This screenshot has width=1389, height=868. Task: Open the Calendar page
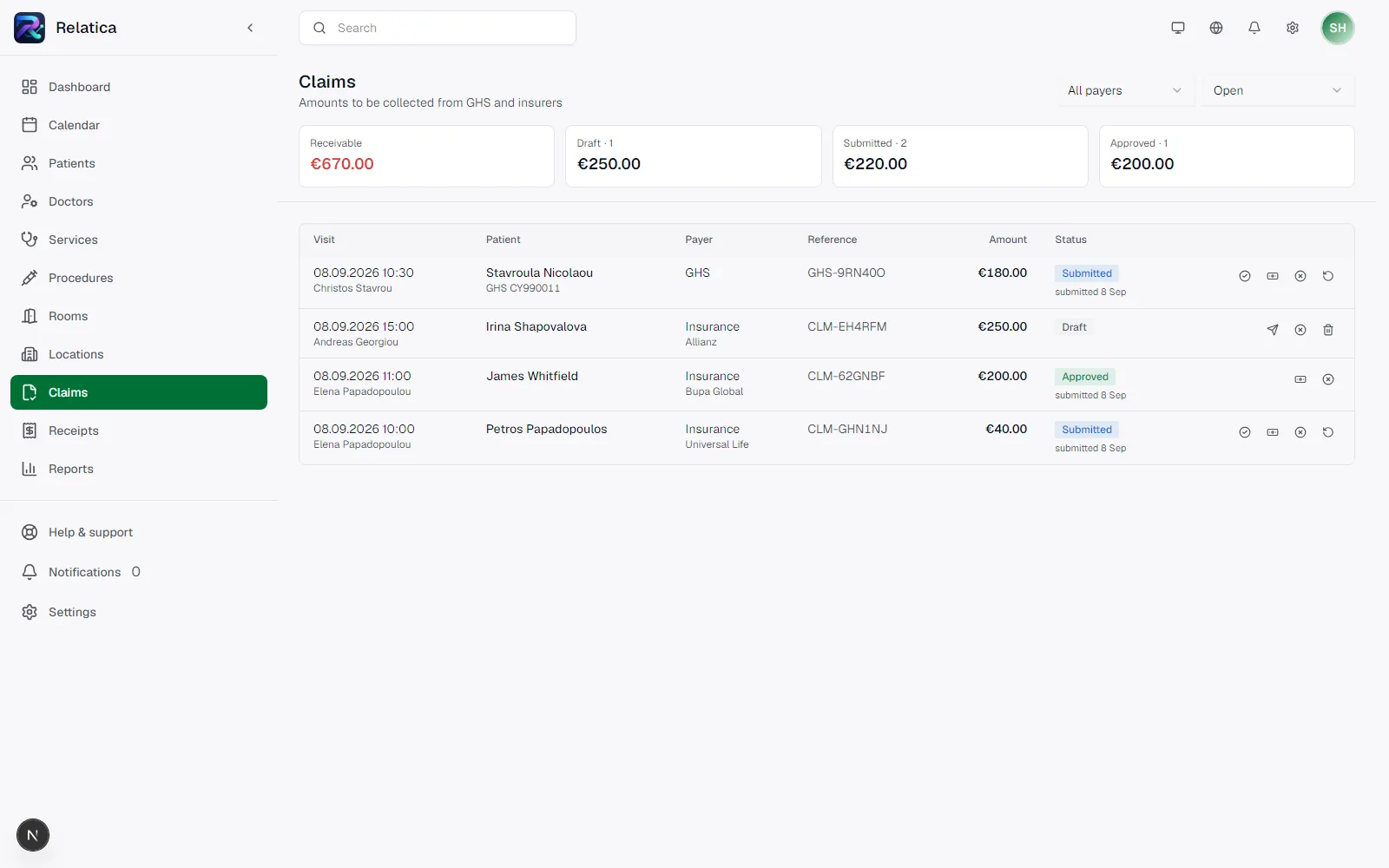[x=139, y=125]
